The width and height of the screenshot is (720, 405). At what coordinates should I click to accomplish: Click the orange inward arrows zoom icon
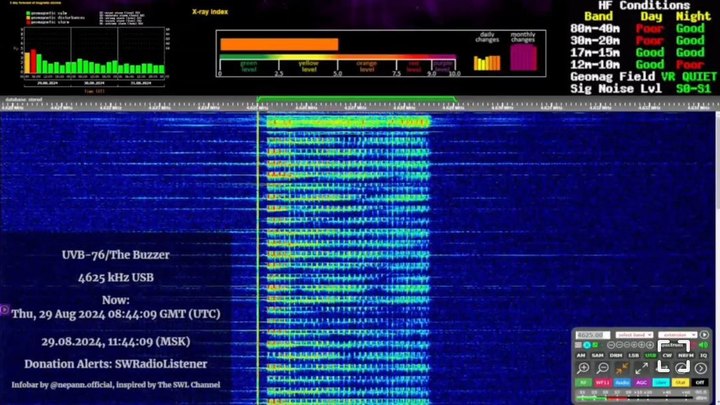pyautogui.click(x=622, y=368)
